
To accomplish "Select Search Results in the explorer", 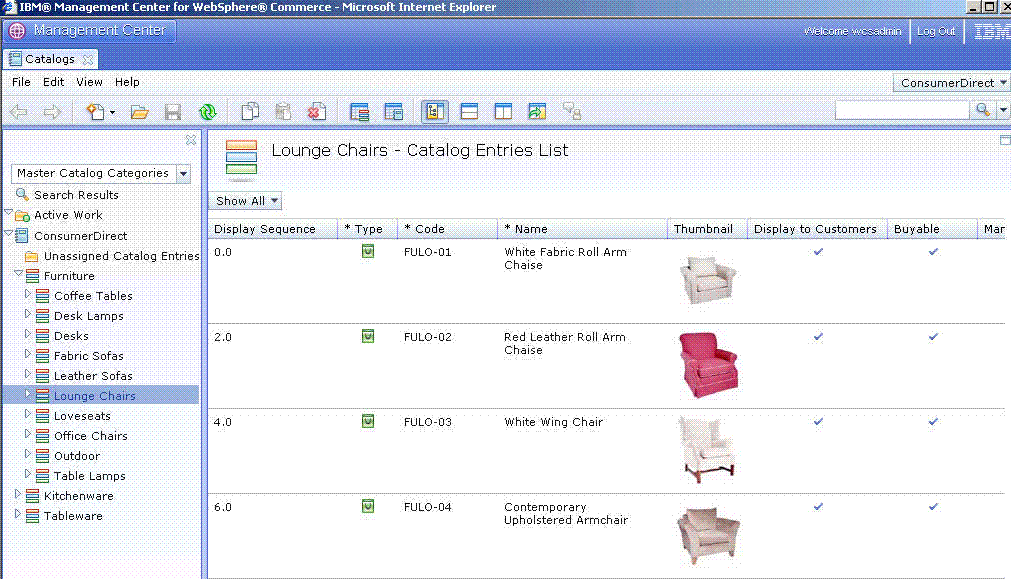I will (76, 195).
